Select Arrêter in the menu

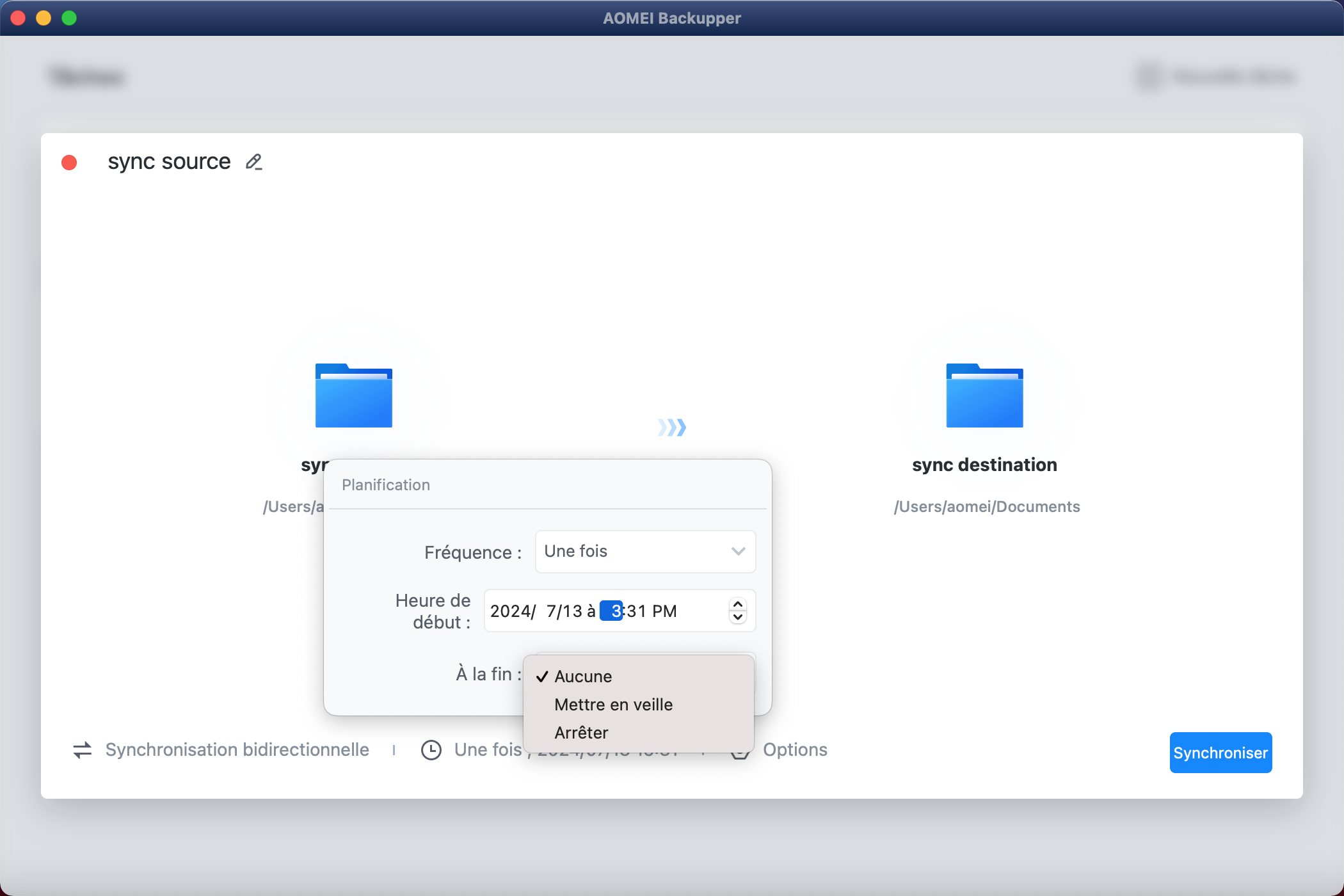click(x=581, y=733)
